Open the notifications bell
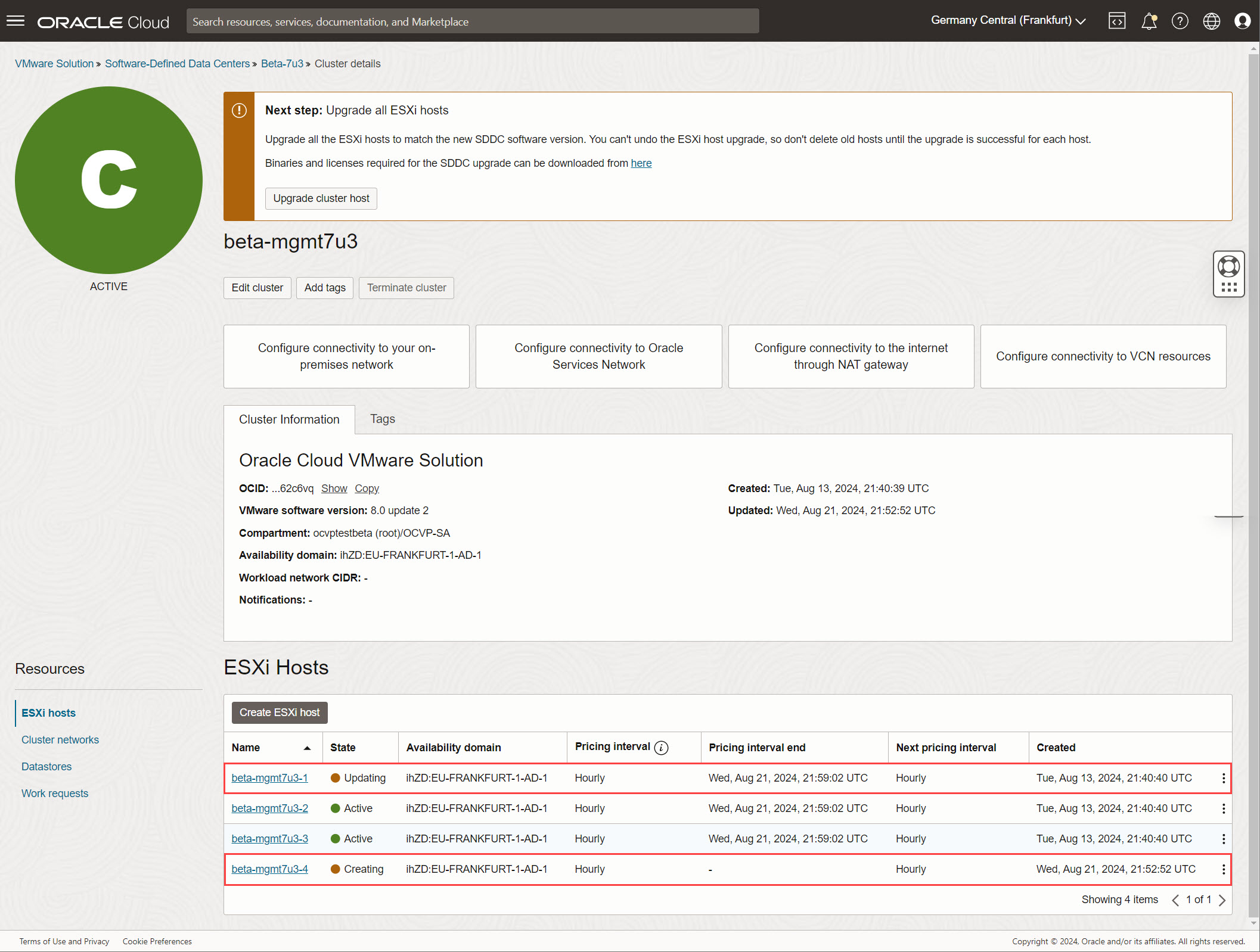This screenshot has height=952, width=1260. coord(1149,21)
